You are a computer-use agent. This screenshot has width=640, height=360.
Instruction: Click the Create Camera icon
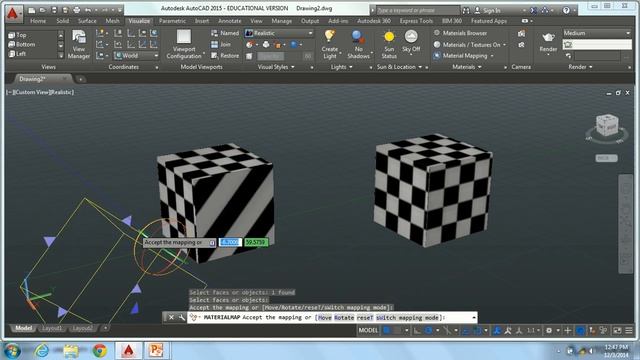tap(521, 33)
